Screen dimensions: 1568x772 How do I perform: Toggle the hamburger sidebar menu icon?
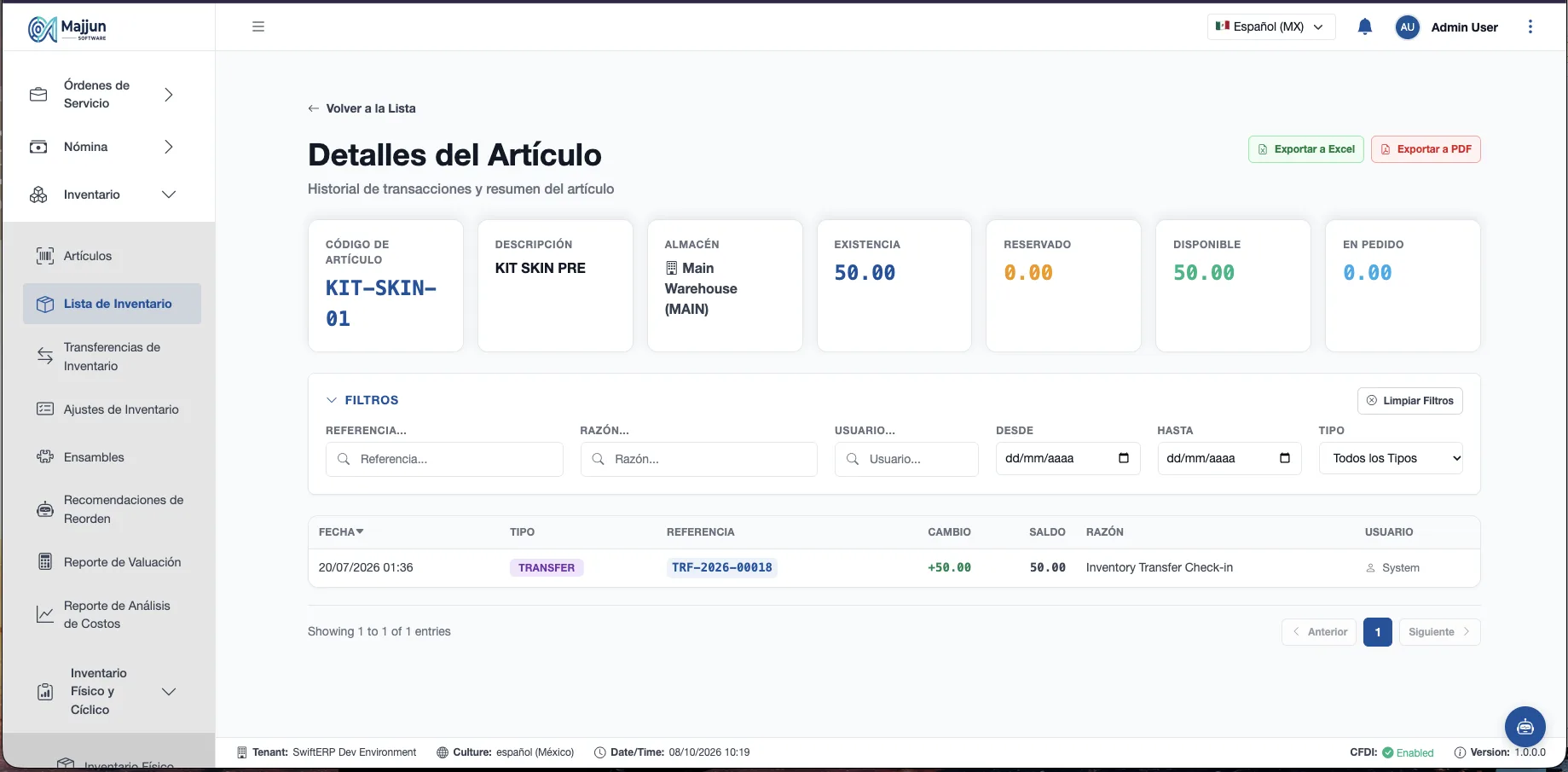pyautogui.click(x=258, y=26)
